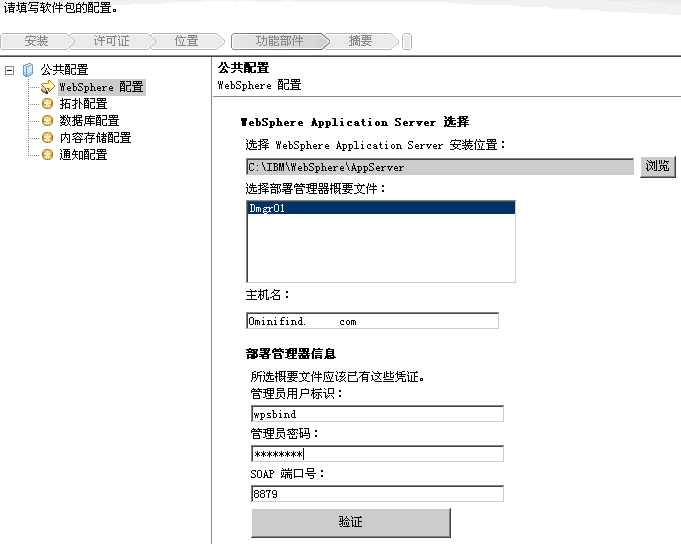Click the 验证 validate button

[x=351, y=522]
